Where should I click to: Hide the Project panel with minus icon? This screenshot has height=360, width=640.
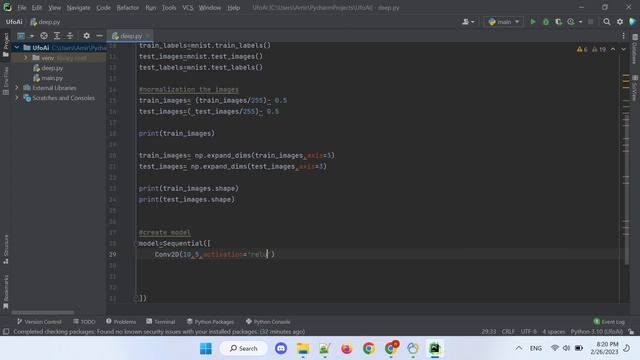coord(99,36)
